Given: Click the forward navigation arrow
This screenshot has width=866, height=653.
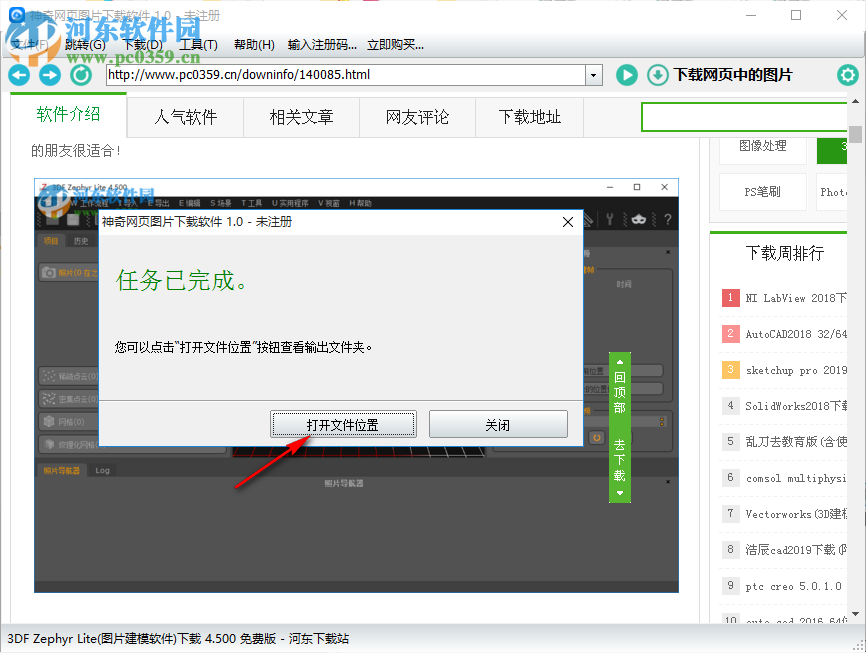Looking at the screenshot, I should (x=48, y=75).
